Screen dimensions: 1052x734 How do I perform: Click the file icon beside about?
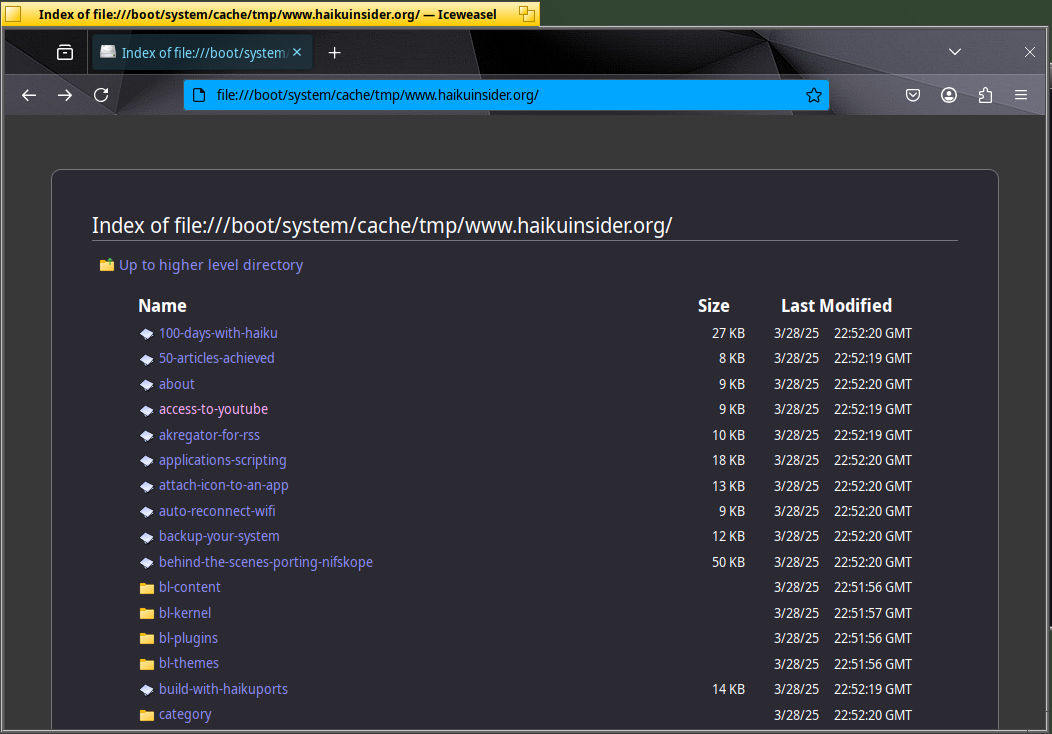[x=147, y=385]
